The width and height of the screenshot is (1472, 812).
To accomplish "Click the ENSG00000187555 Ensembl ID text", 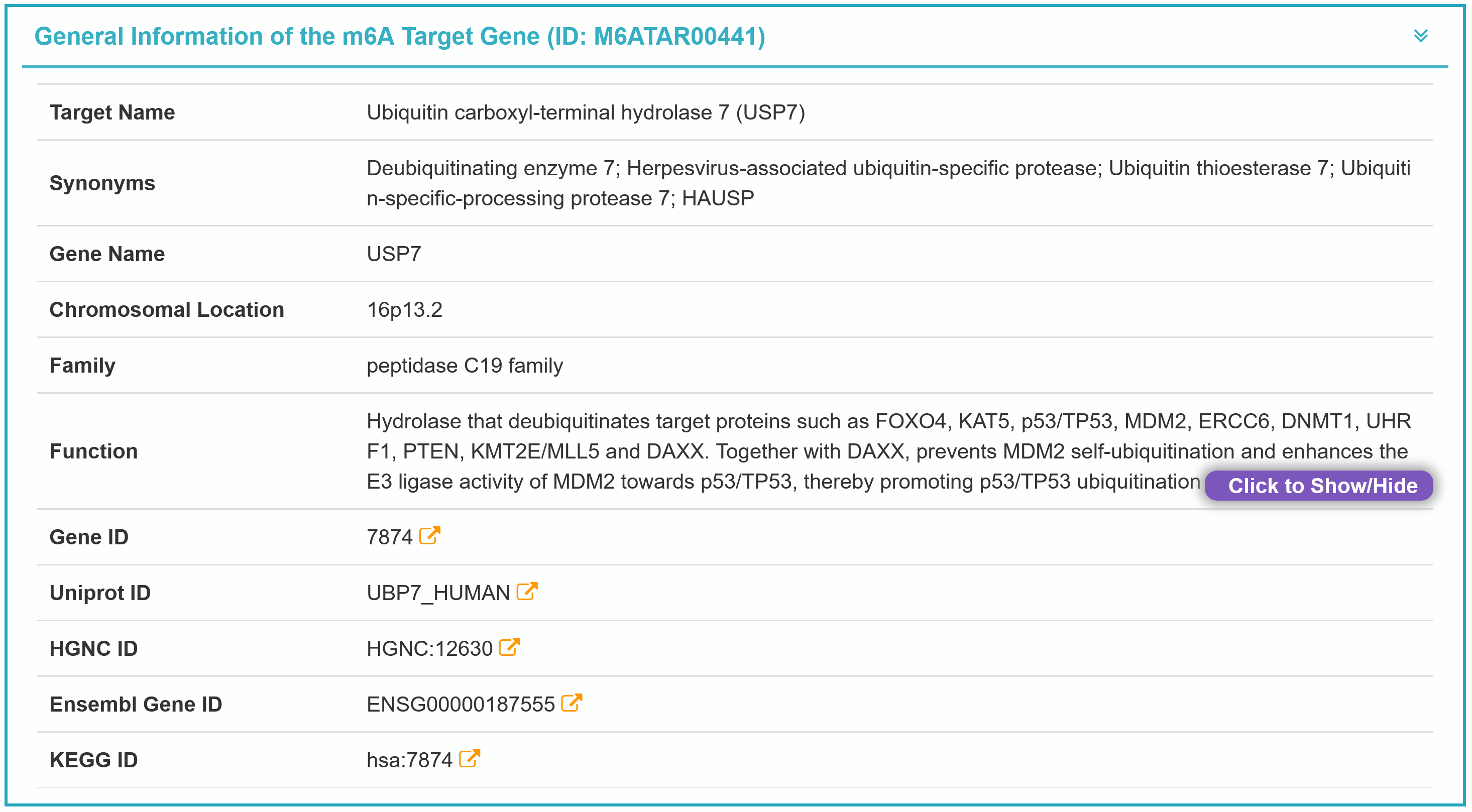I will (x=461, y=705).
